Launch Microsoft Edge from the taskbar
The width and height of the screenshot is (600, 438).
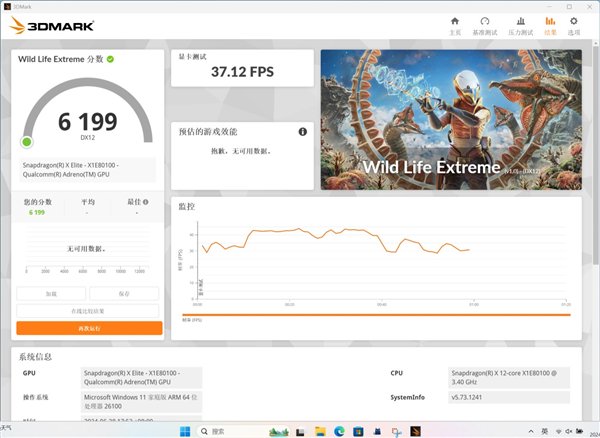[x=339, y=432]
